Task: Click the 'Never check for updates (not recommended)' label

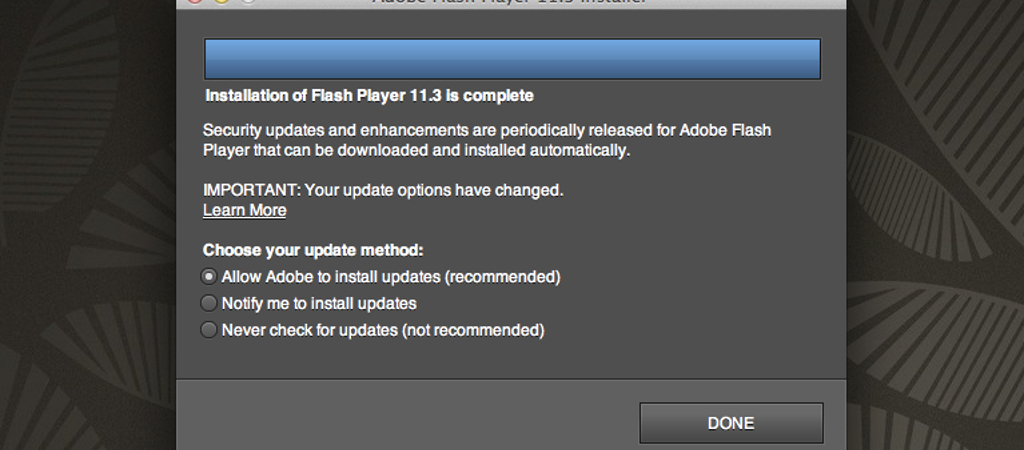Action: click(x=383, y=330)
